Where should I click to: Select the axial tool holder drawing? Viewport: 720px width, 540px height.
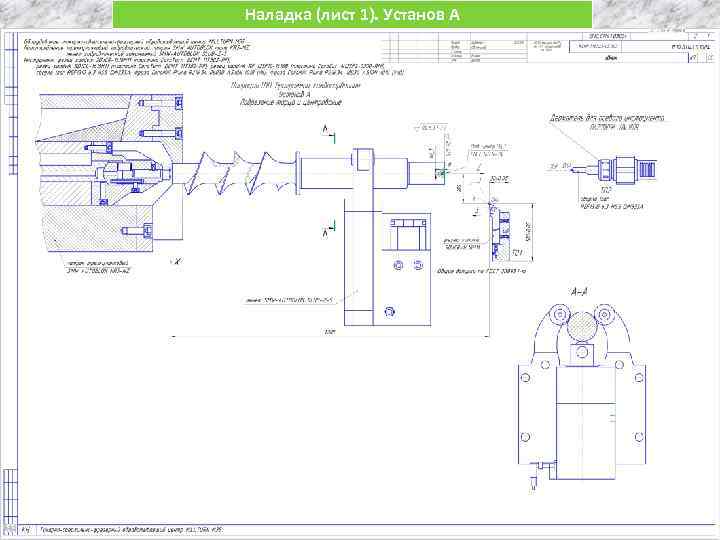[611, 168]
